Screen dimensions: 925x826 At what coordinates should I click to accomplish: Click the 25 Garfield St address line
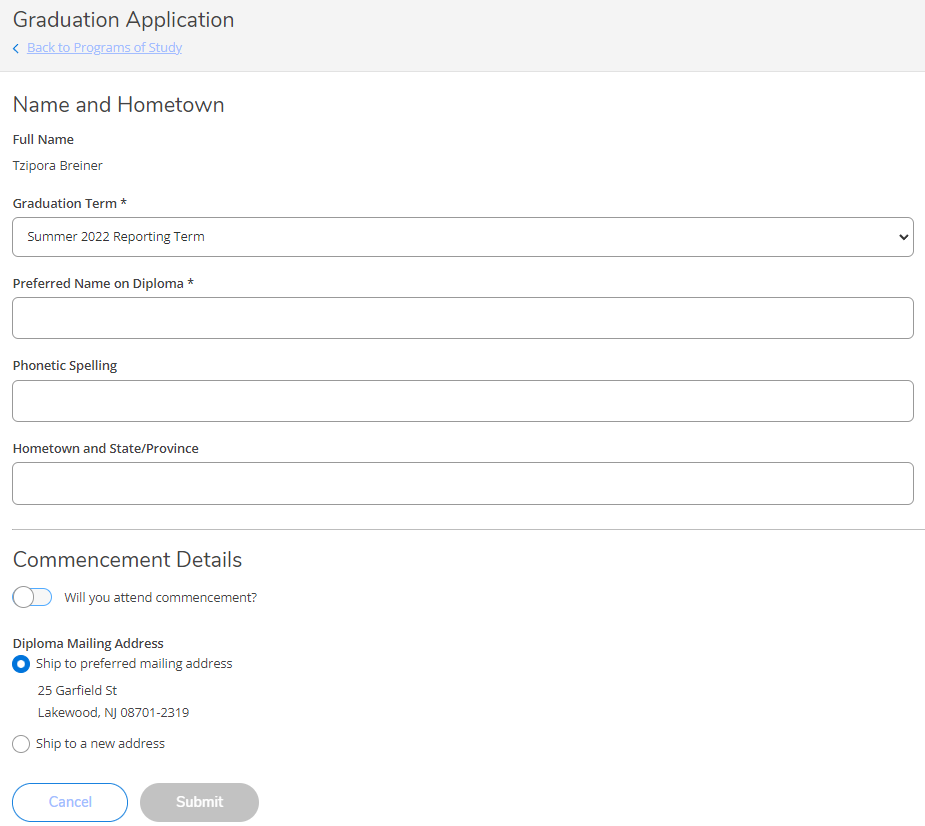coord(78,690)
